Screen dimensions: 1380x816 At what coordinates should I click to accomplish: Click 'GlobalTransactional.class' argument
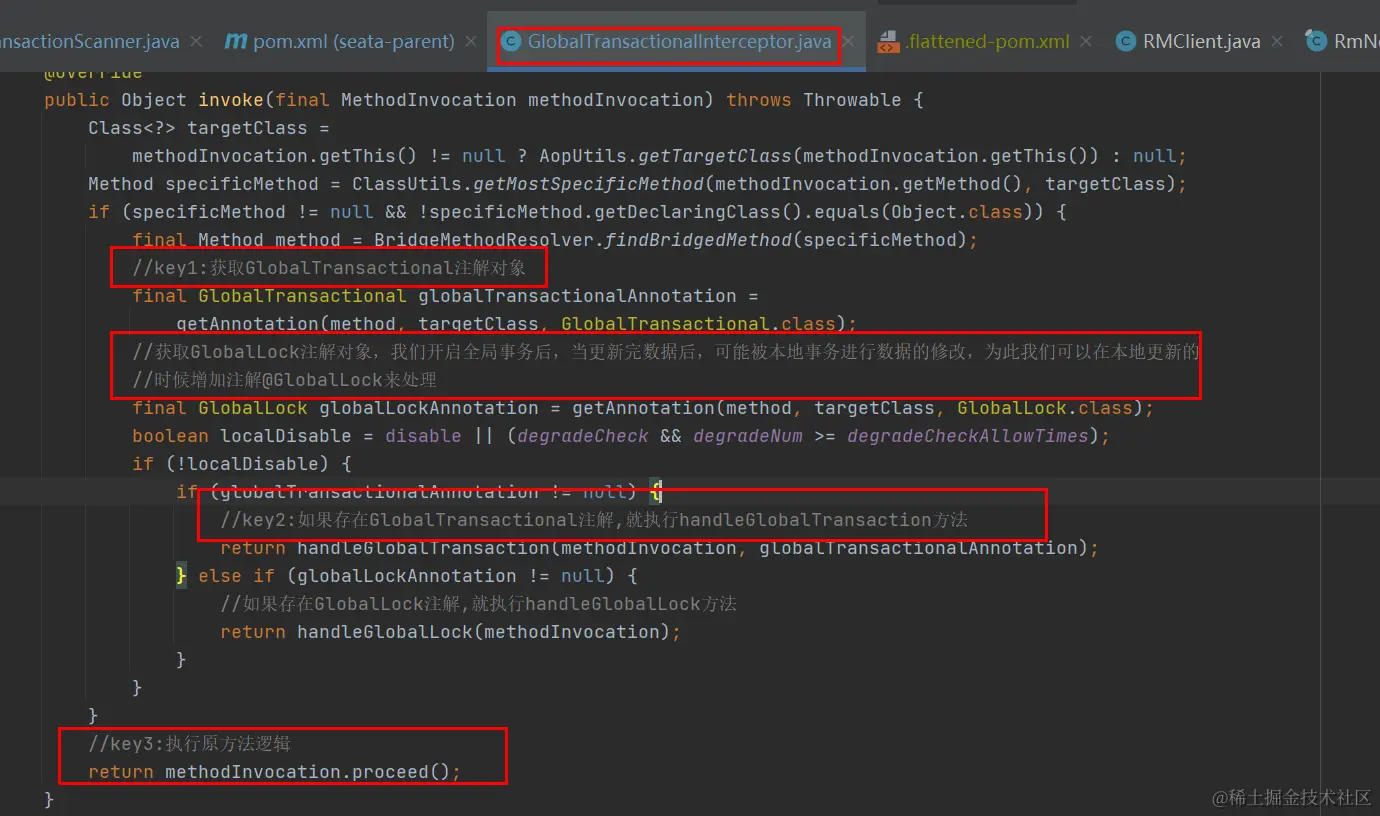pos(698,324)
